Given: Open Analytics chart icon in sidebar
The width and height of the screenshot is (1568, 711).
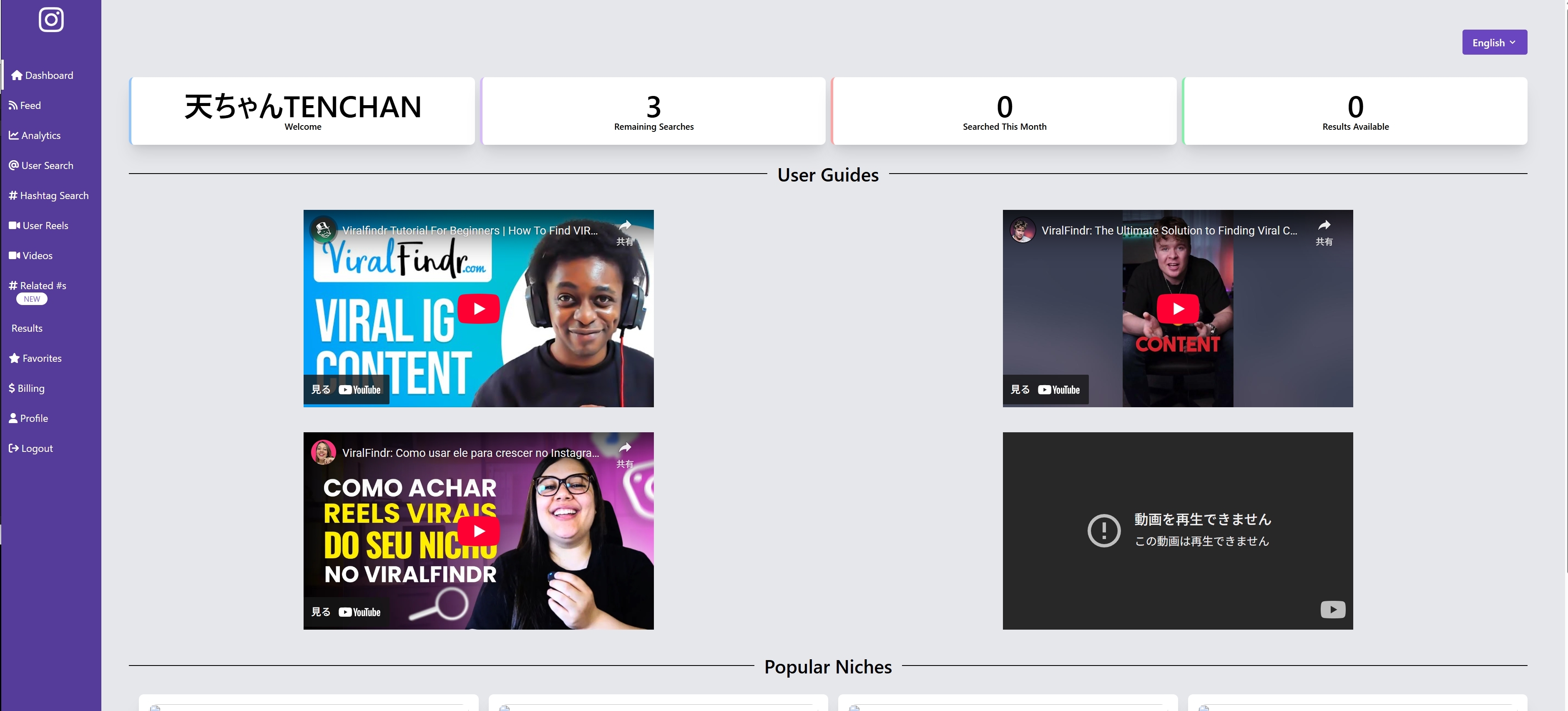Looking at the screenshot, I should click(x=13, y=135).
